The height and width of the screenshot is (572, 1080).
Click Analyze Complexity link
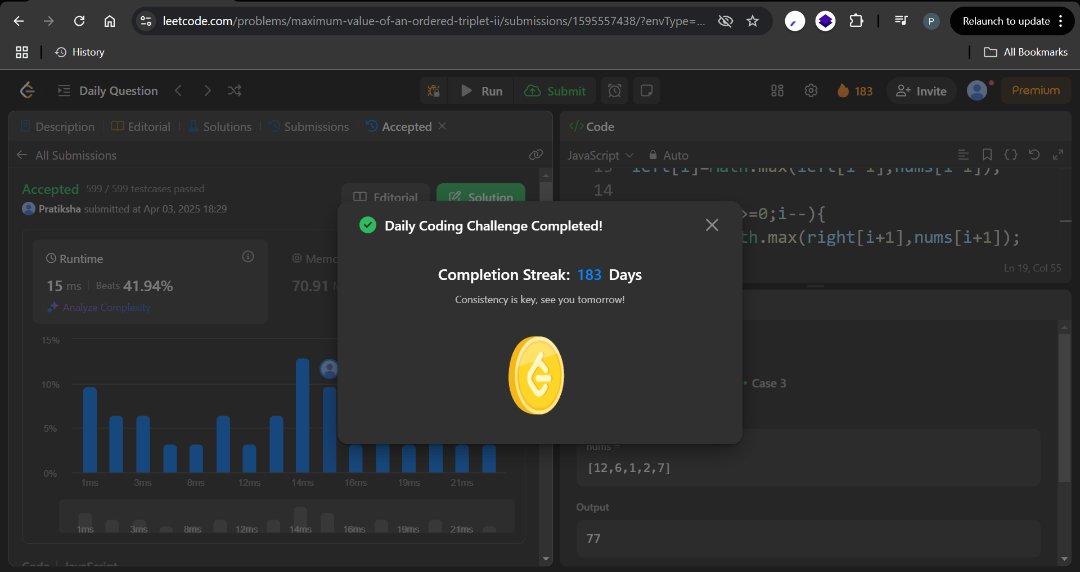(98, 307)
